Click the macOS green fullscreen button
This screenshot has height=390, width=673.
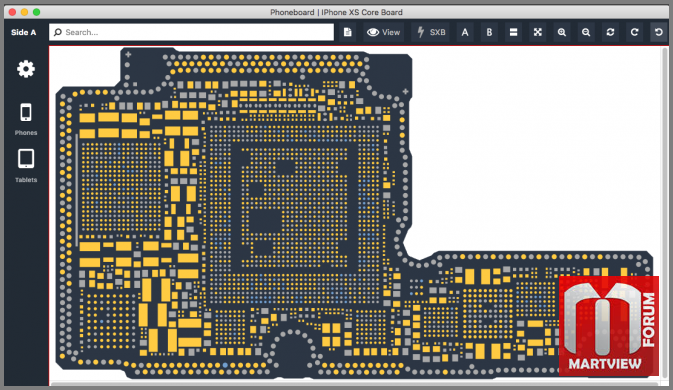click(36, 12)
